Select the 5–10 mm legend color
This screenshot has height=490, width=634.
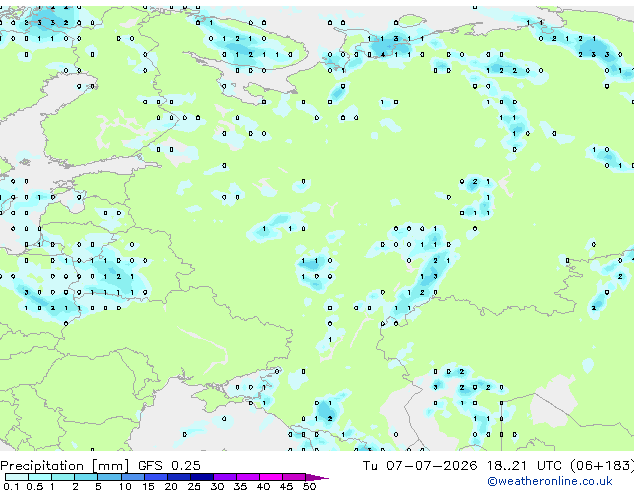pos(109,477)
